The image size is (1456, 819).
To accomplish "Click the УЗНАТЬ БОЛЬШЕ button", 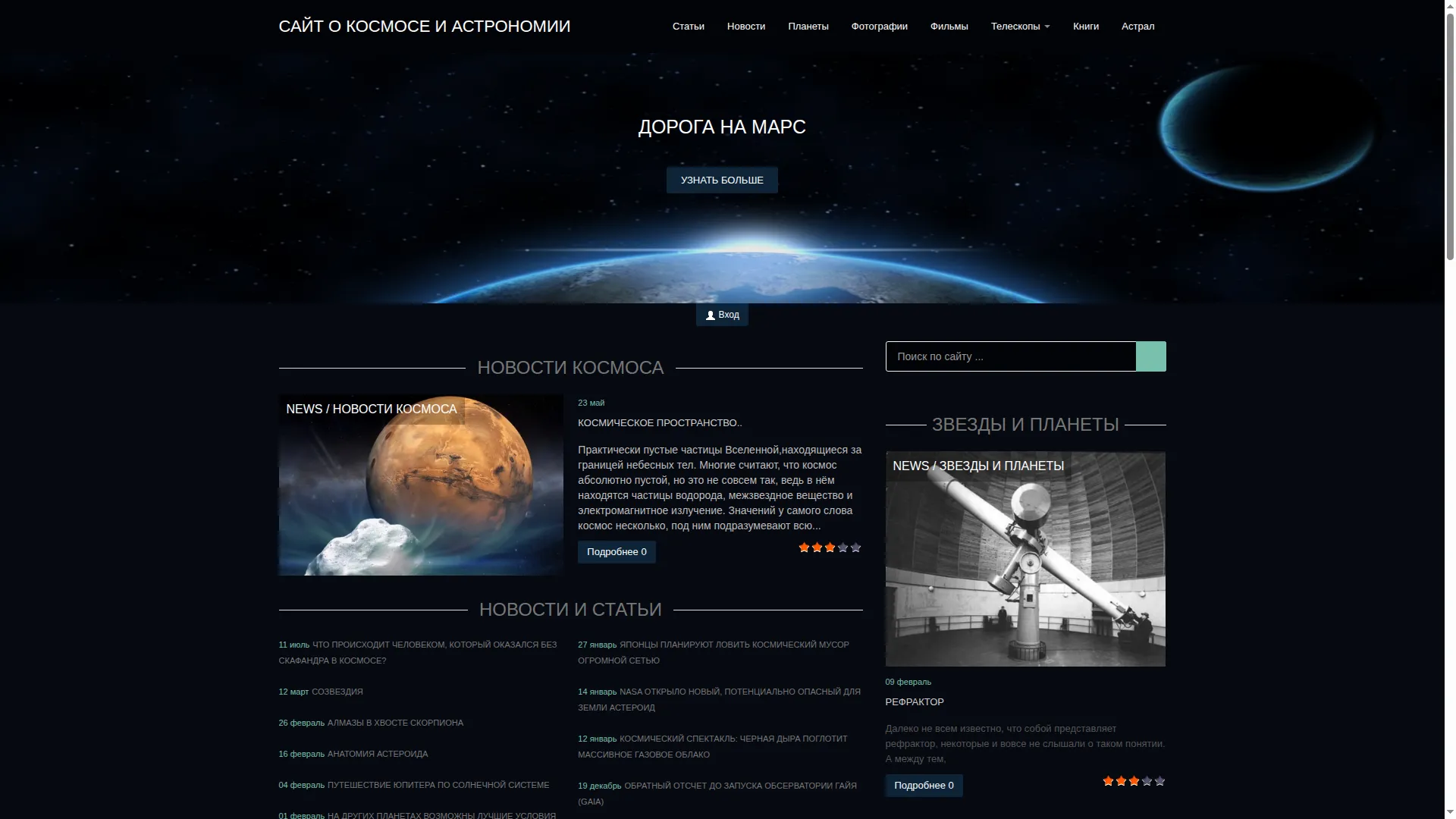I will 722,180.
